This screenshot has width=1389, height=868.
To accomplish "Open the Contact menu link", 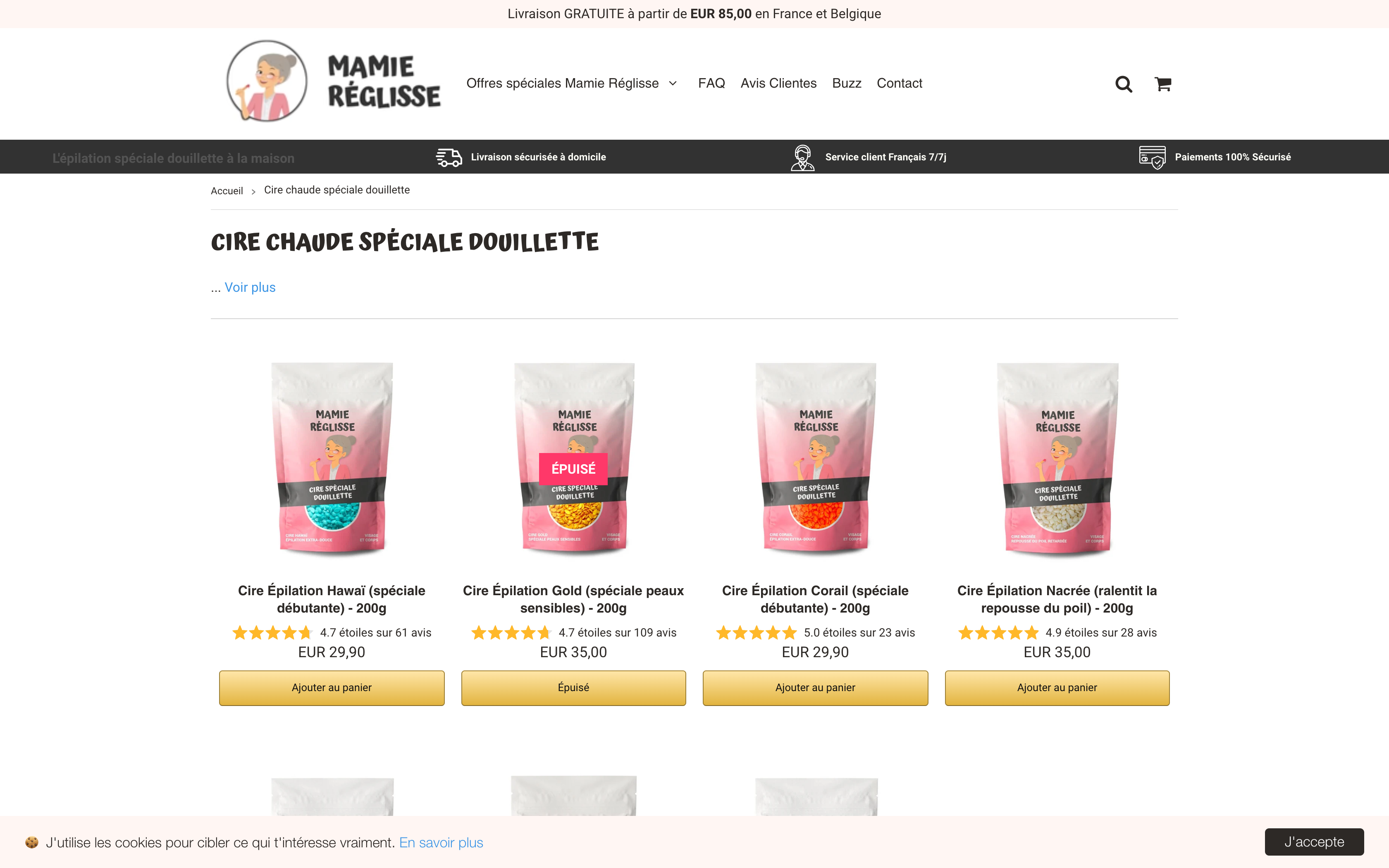I will [x=900, y=83].
